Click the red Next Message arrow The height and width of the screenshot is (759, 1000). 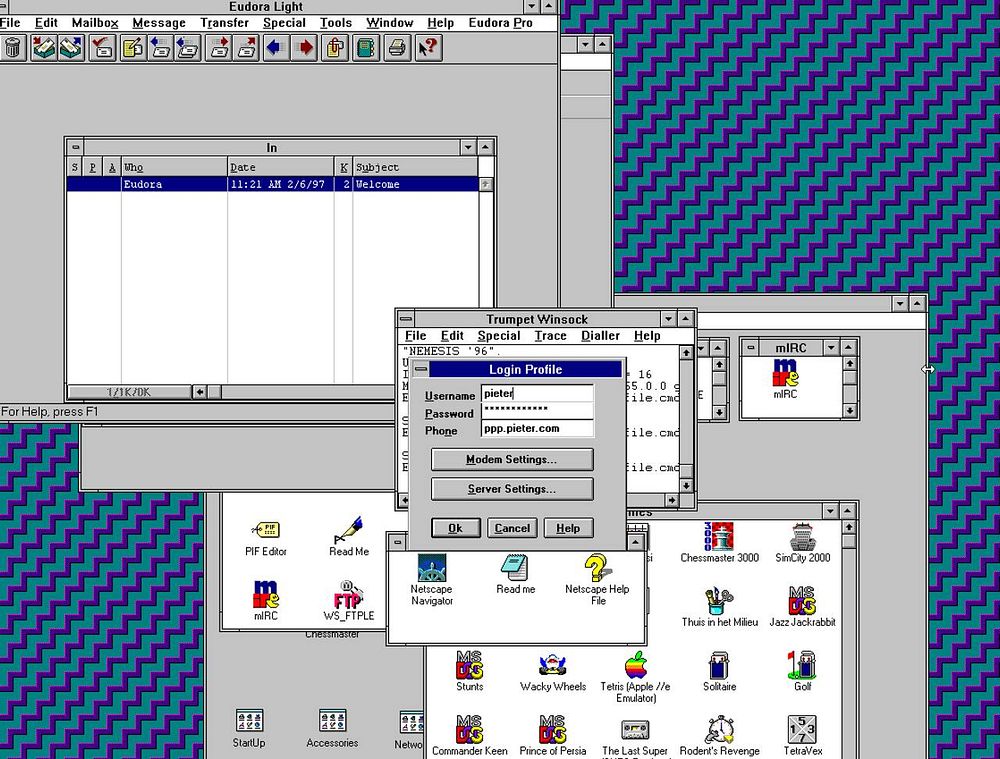point(305,48)
